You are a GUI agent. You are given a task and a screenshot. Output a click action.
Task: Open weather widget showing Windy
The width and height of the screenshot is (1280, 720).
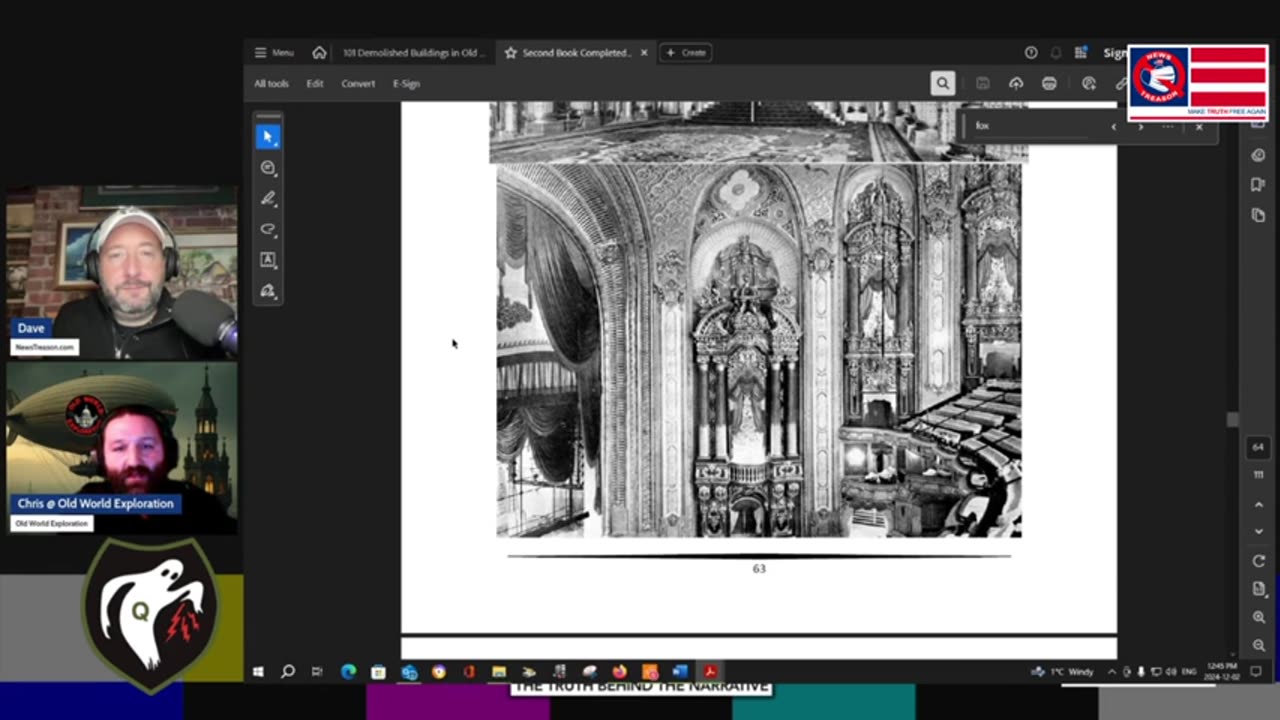(1062, 672)
